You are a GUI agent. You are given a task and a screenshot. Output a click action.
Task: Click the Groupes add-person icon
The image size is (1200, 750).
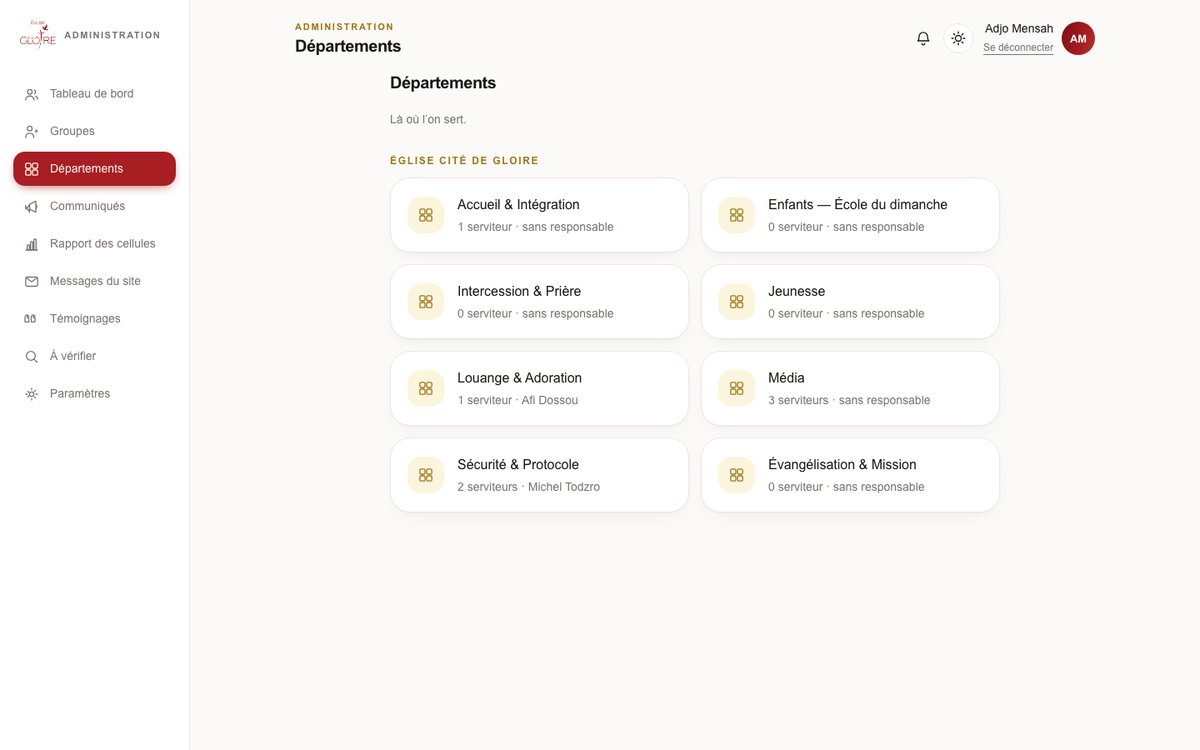click(x=32, y=131)
